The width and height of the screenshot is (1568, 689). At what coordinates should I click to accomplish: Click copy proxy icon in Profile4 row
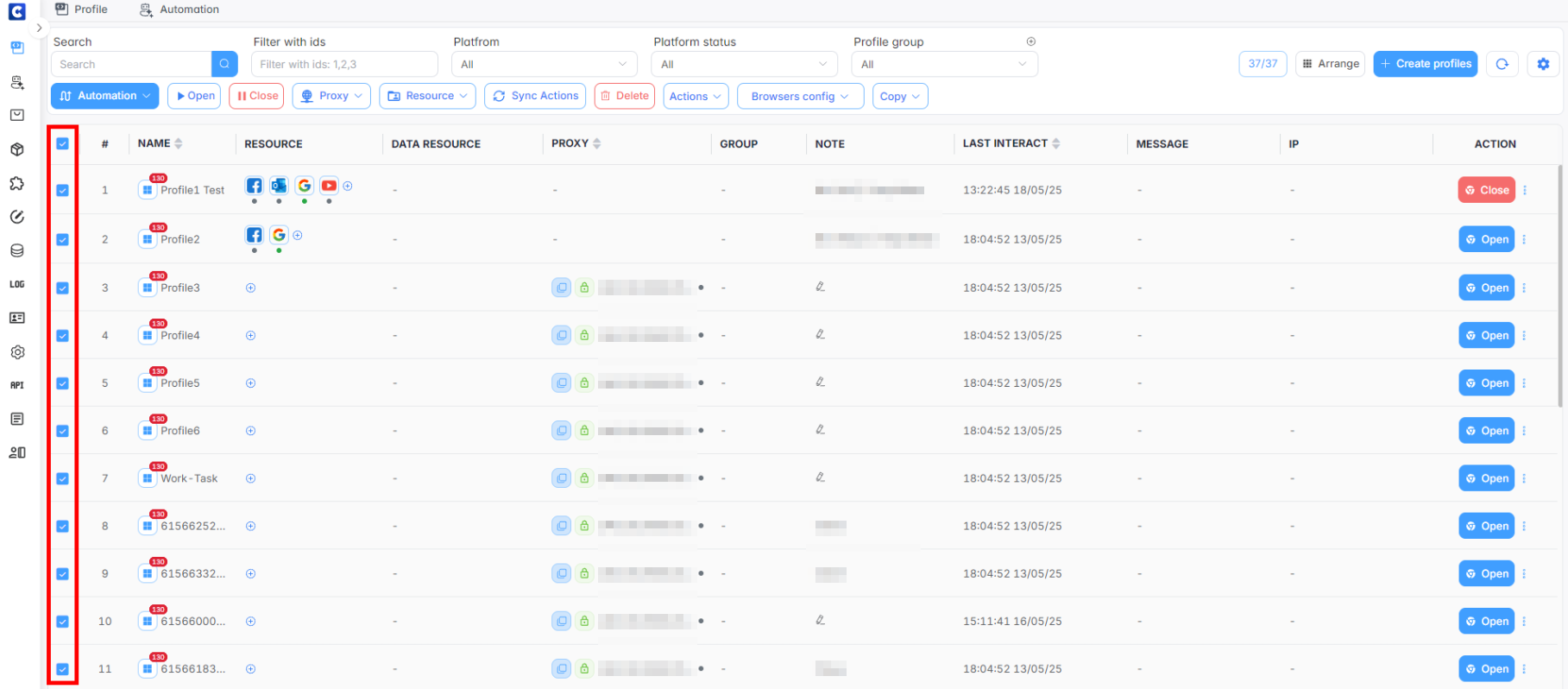tap(562, 335)
